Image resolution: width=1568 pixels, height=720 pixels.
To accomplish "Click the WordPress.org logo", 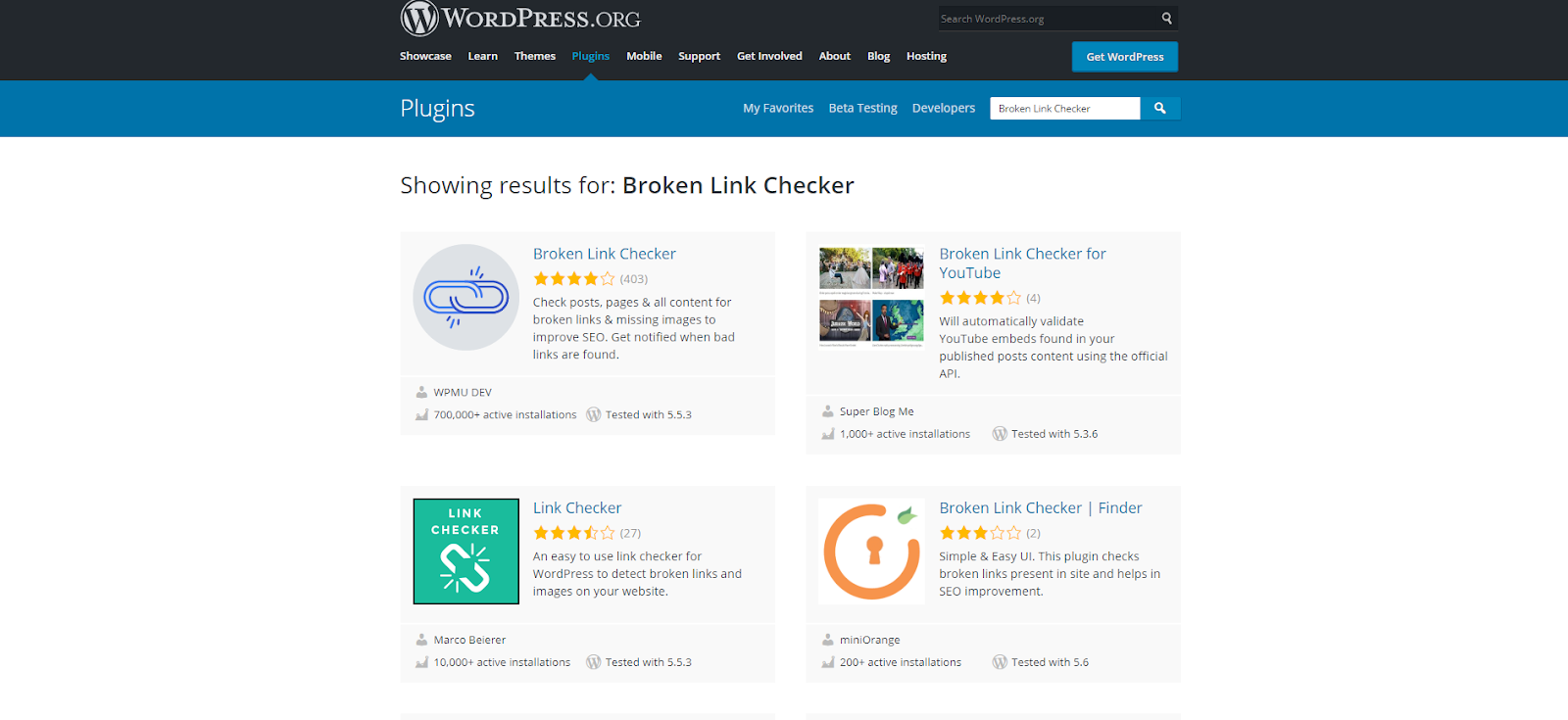I will [520, 18].
